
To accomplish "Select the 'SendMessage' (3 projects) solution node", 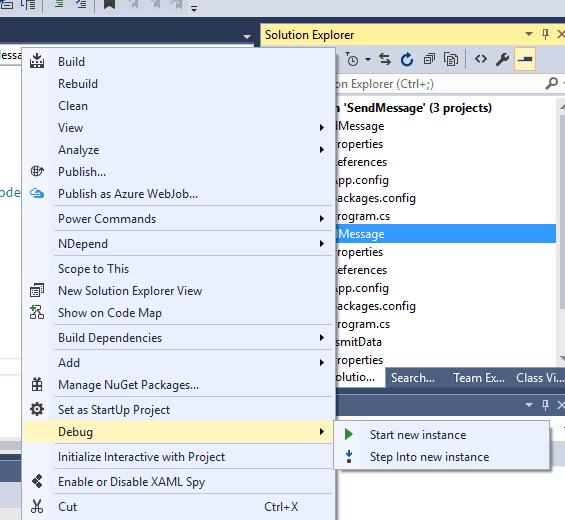I will click(414, 108).
